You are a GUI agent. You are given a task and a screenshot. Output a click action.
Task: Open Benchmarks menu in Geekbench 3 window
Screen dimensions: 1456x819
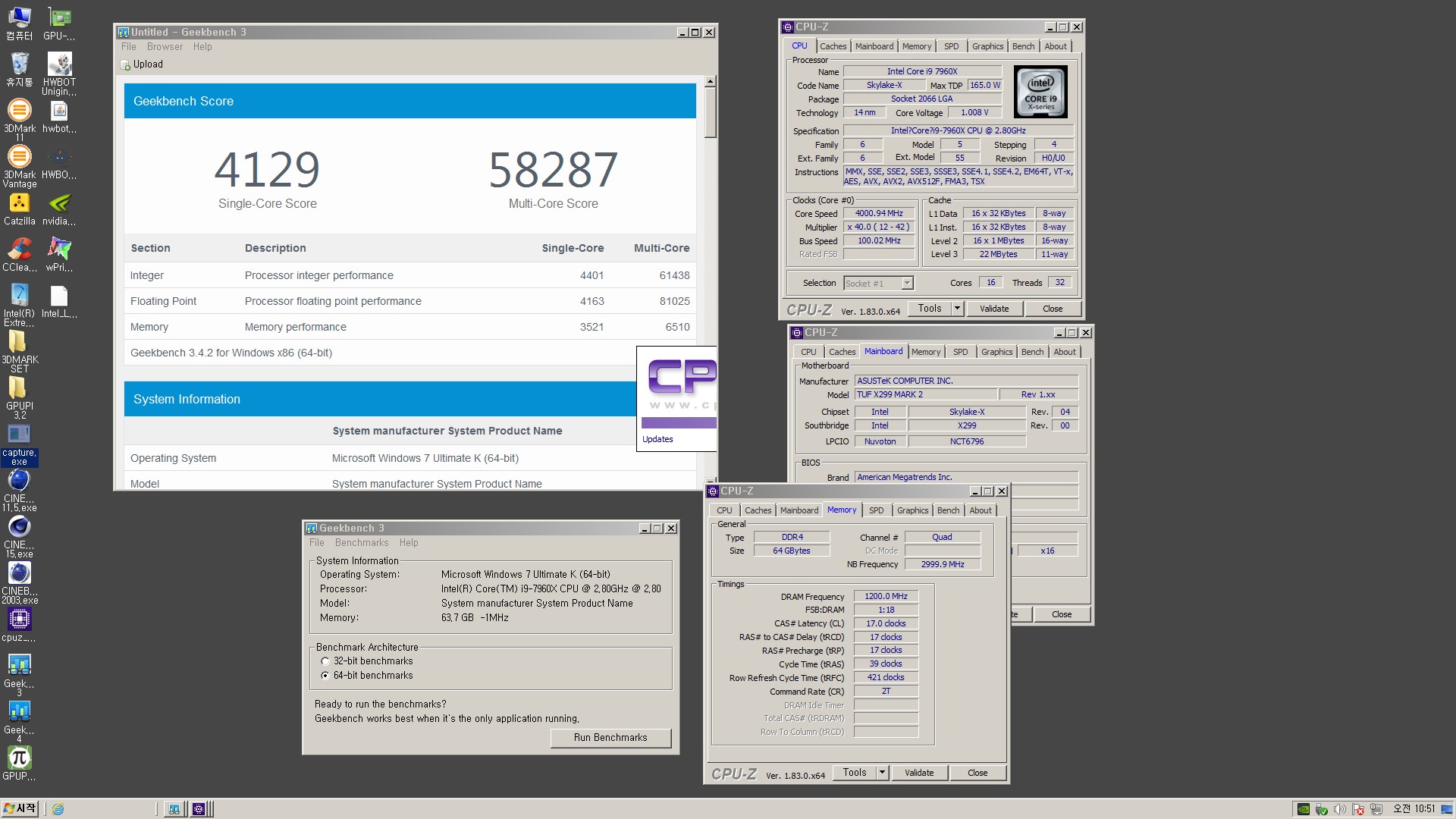point(361,543)
